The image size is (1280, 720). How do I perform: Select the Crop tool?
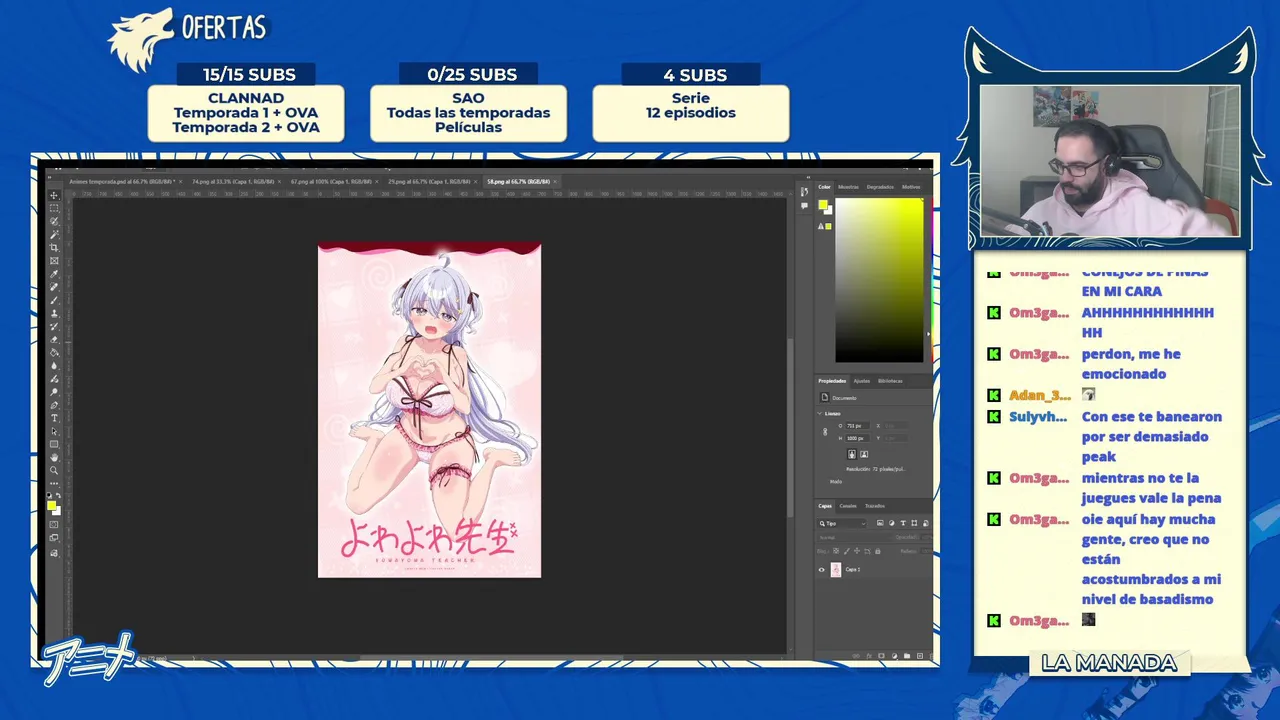coord(54,248)
